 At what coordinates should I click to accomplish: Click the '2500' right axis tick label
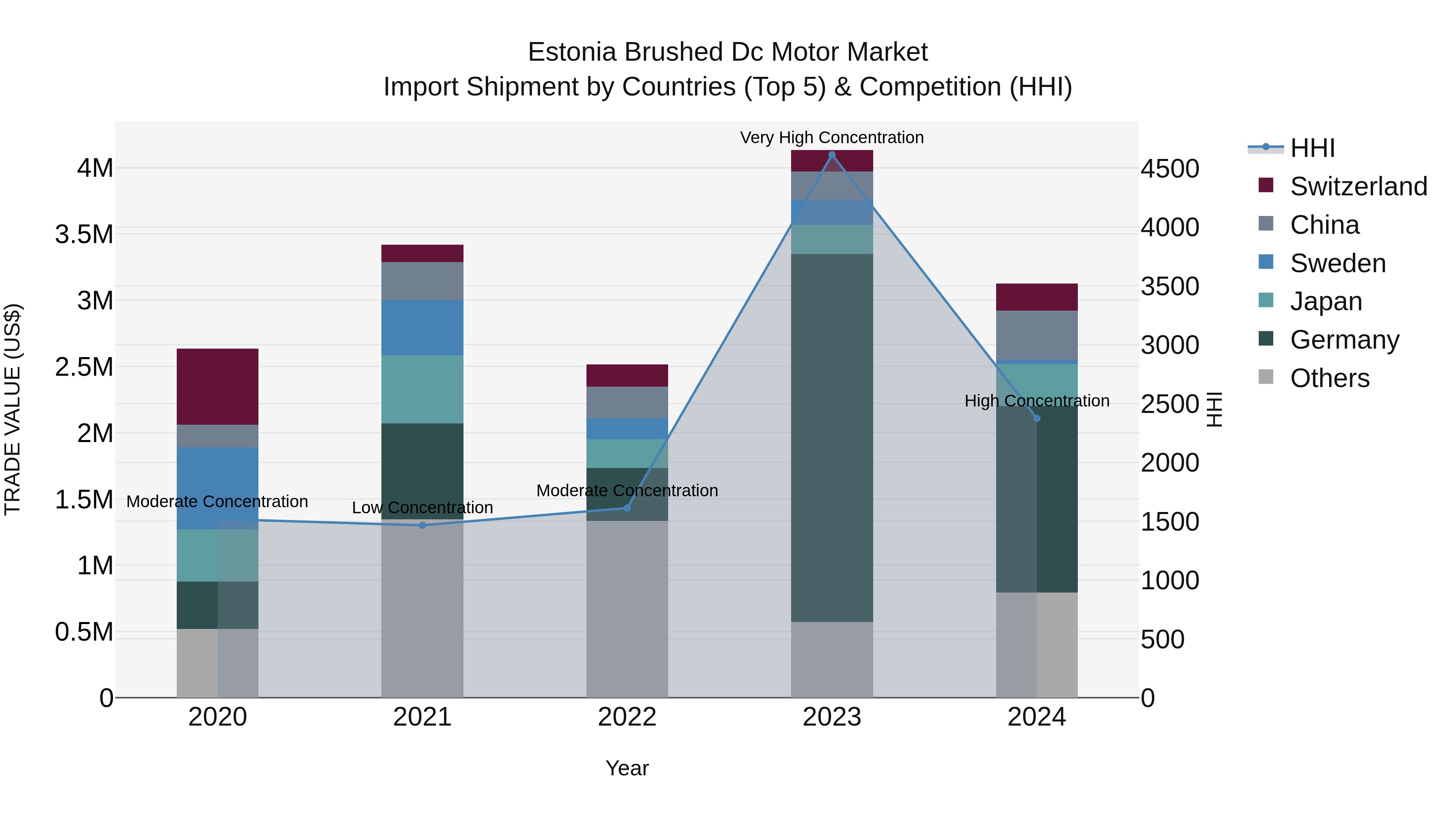tap(1170, 404)
